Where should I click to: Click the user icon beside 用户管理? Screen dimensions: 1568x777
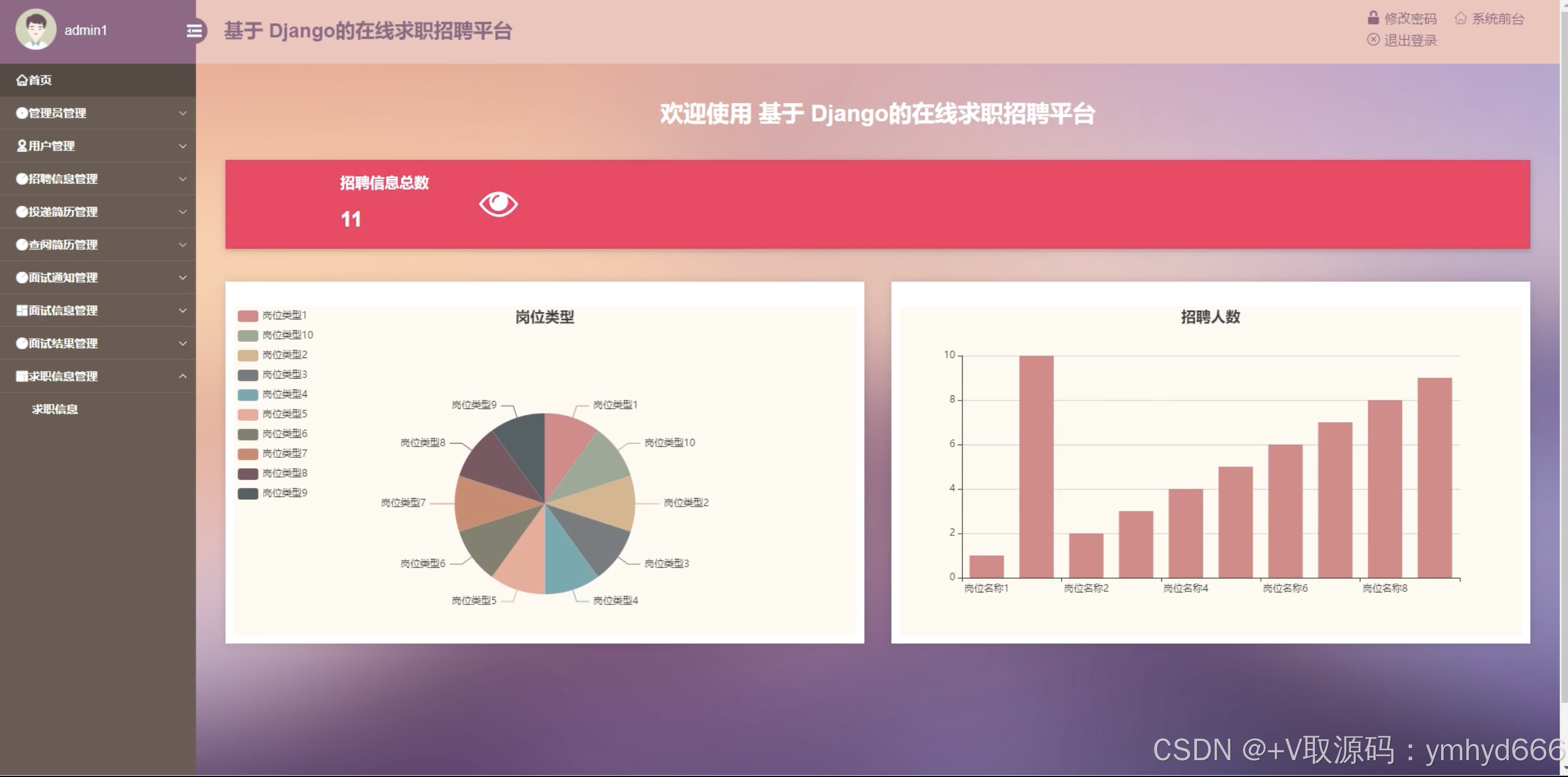click(21, 146)
